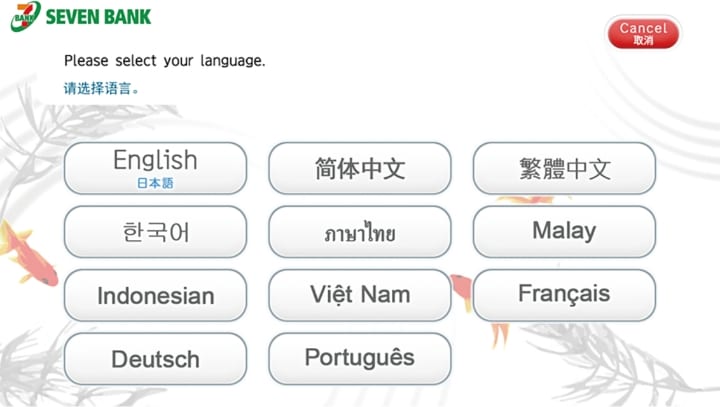Click the Please select your language text
This screenshot has width=720, height=407.
tap(164, 61)
